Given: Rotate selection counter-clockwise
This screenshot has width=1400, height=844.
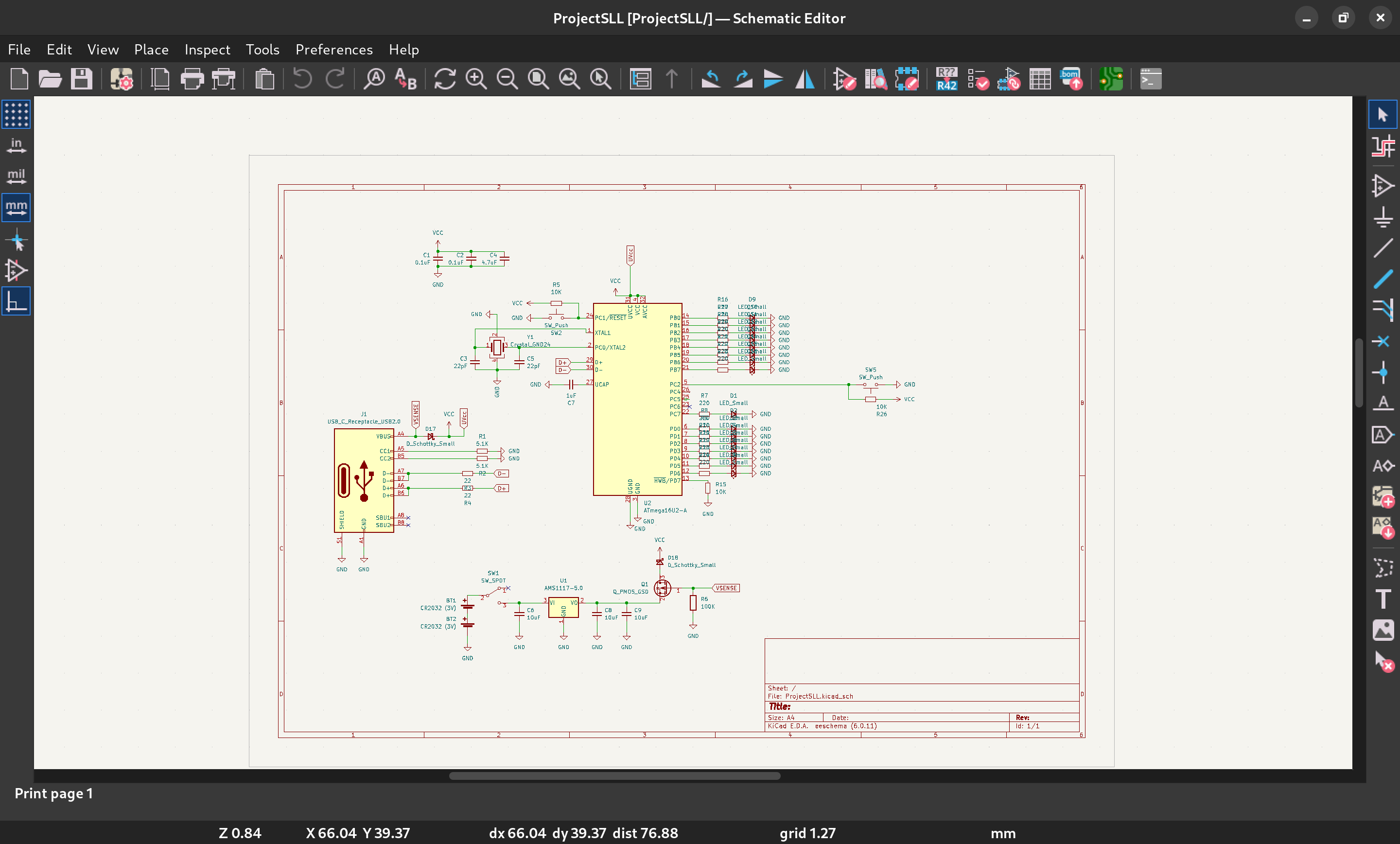Looking at the screenshot, I should [x=711, y=78].
